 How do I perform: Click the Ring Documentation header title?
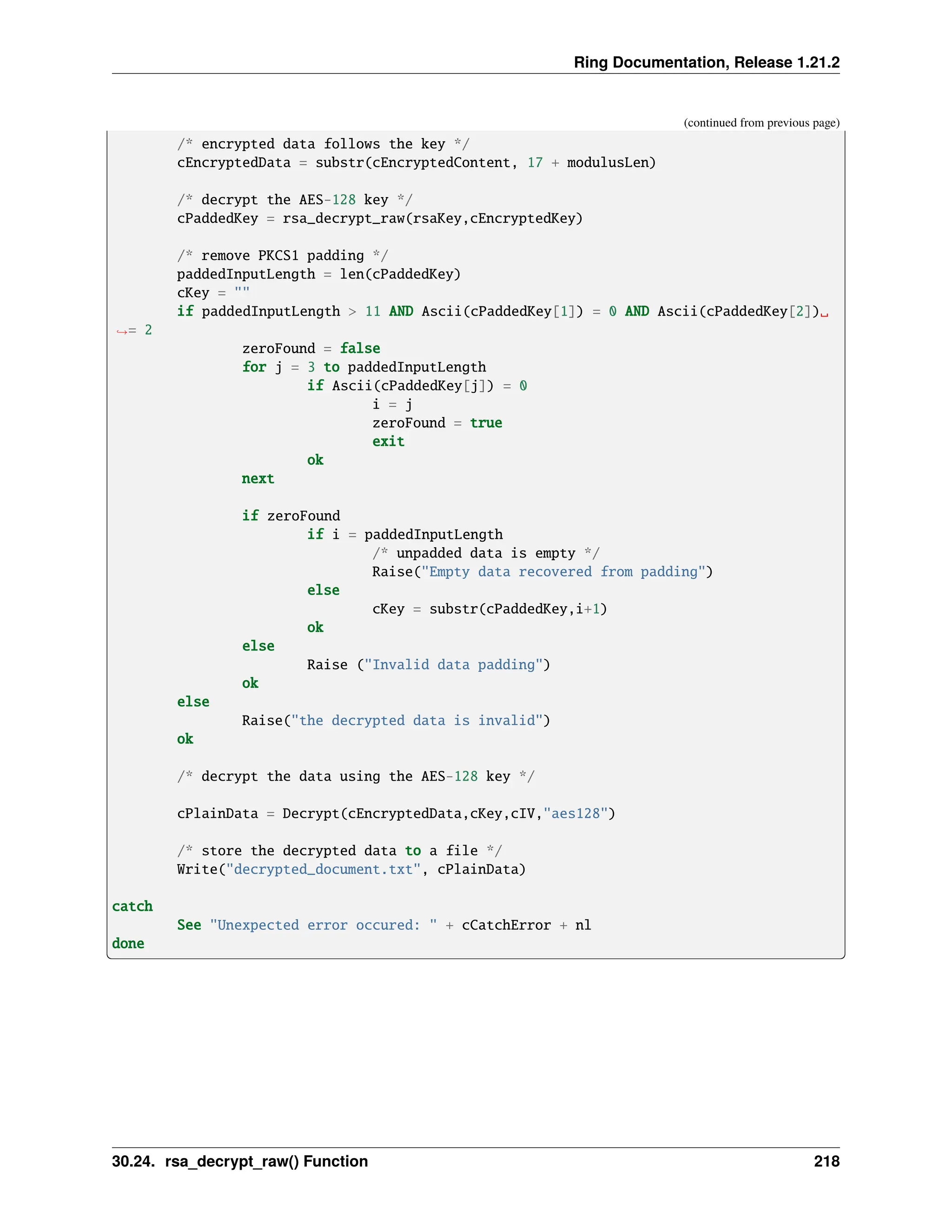coord(706,62)
